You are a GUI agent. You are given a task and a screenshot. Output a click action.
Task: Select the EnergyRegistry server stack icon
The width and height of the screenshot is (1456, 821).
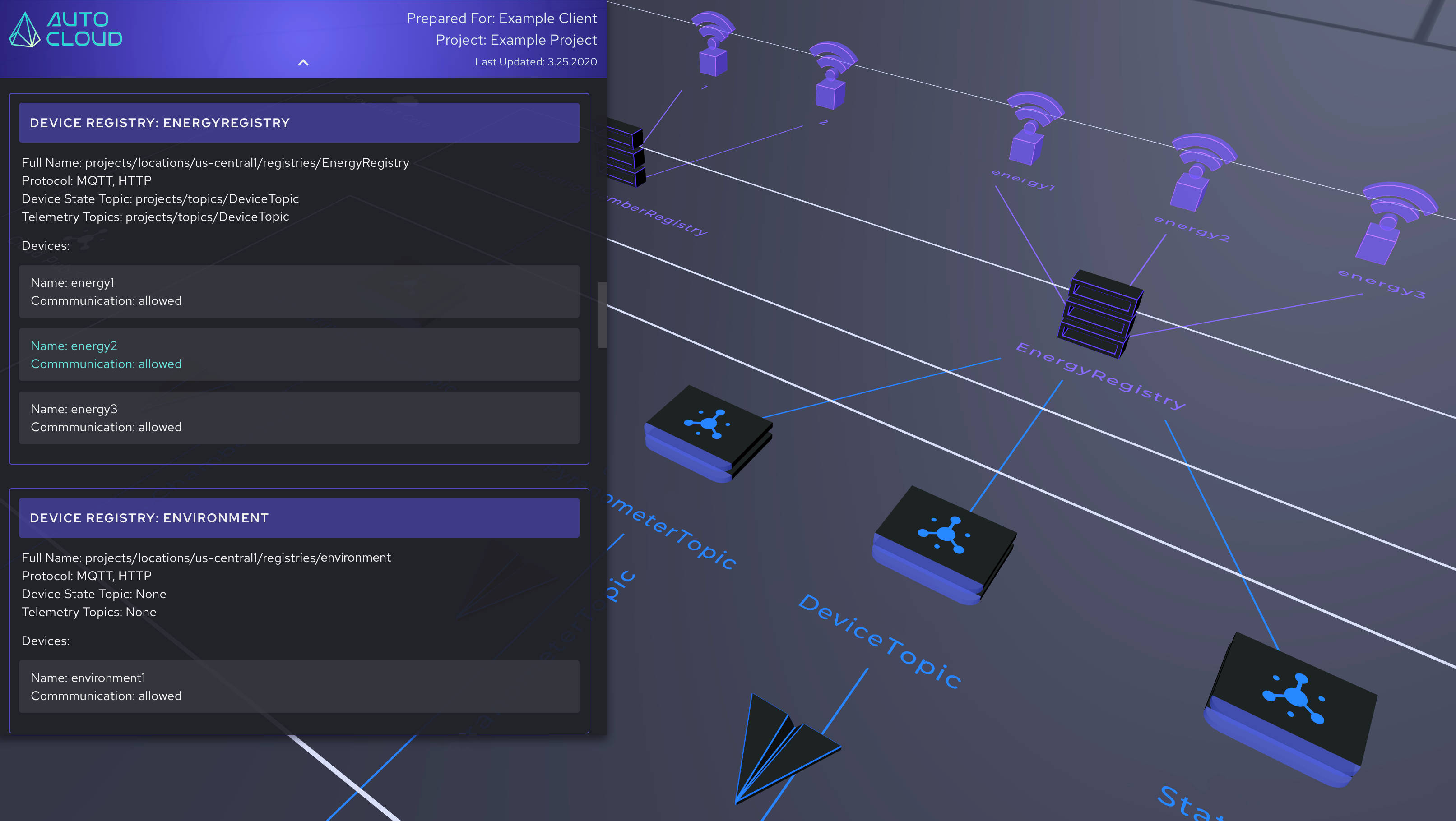[1100, 314]
